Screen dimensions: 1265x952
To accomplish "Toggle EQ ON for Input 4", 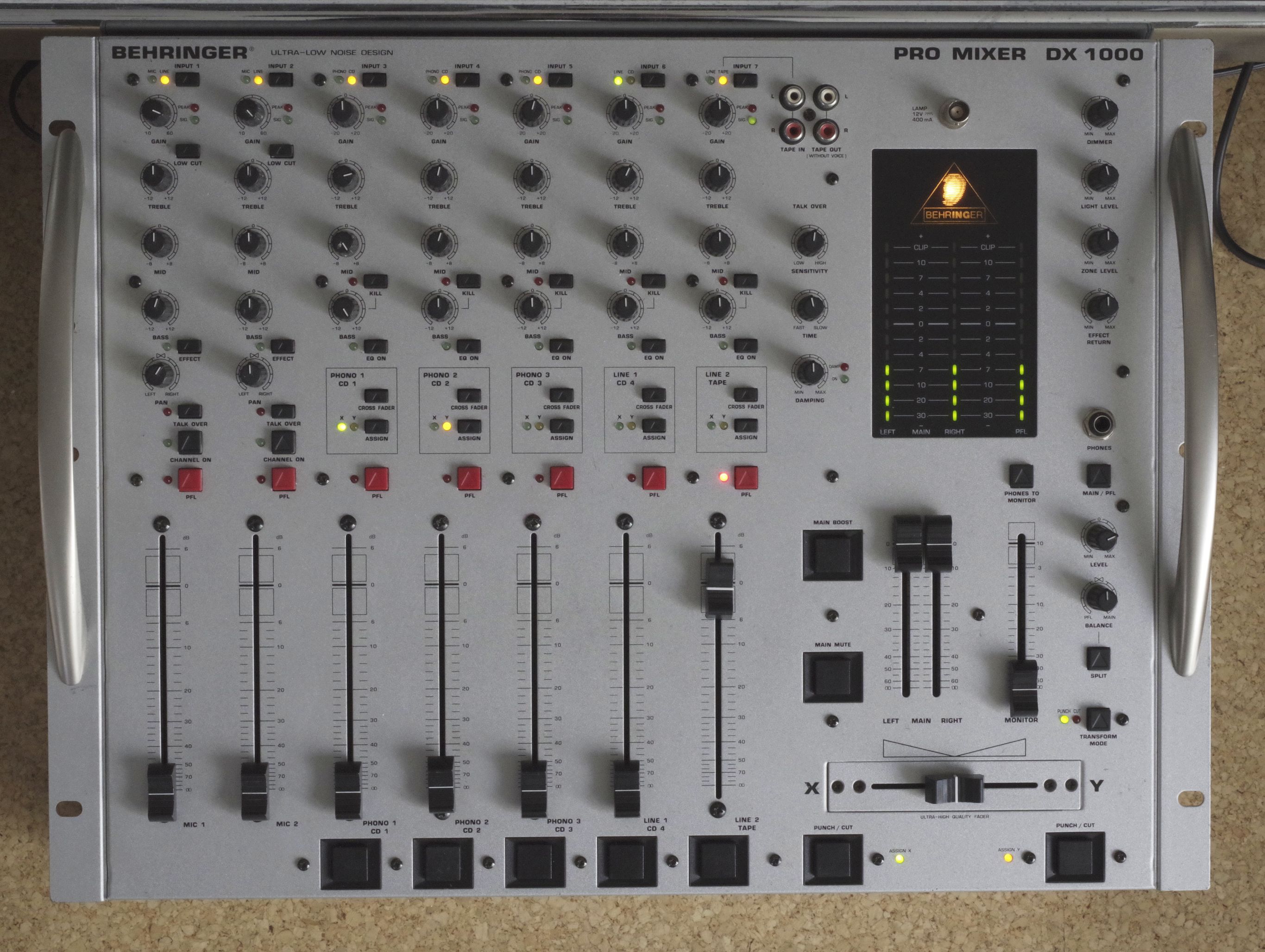I will click(x=468, y=345).
